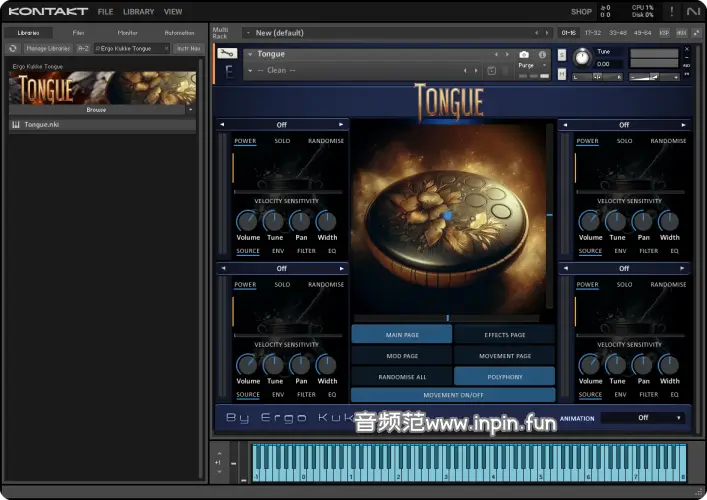This screenshot has width=707, height=500.
Task: Open the FILE menu
Action: coord(106,12)
